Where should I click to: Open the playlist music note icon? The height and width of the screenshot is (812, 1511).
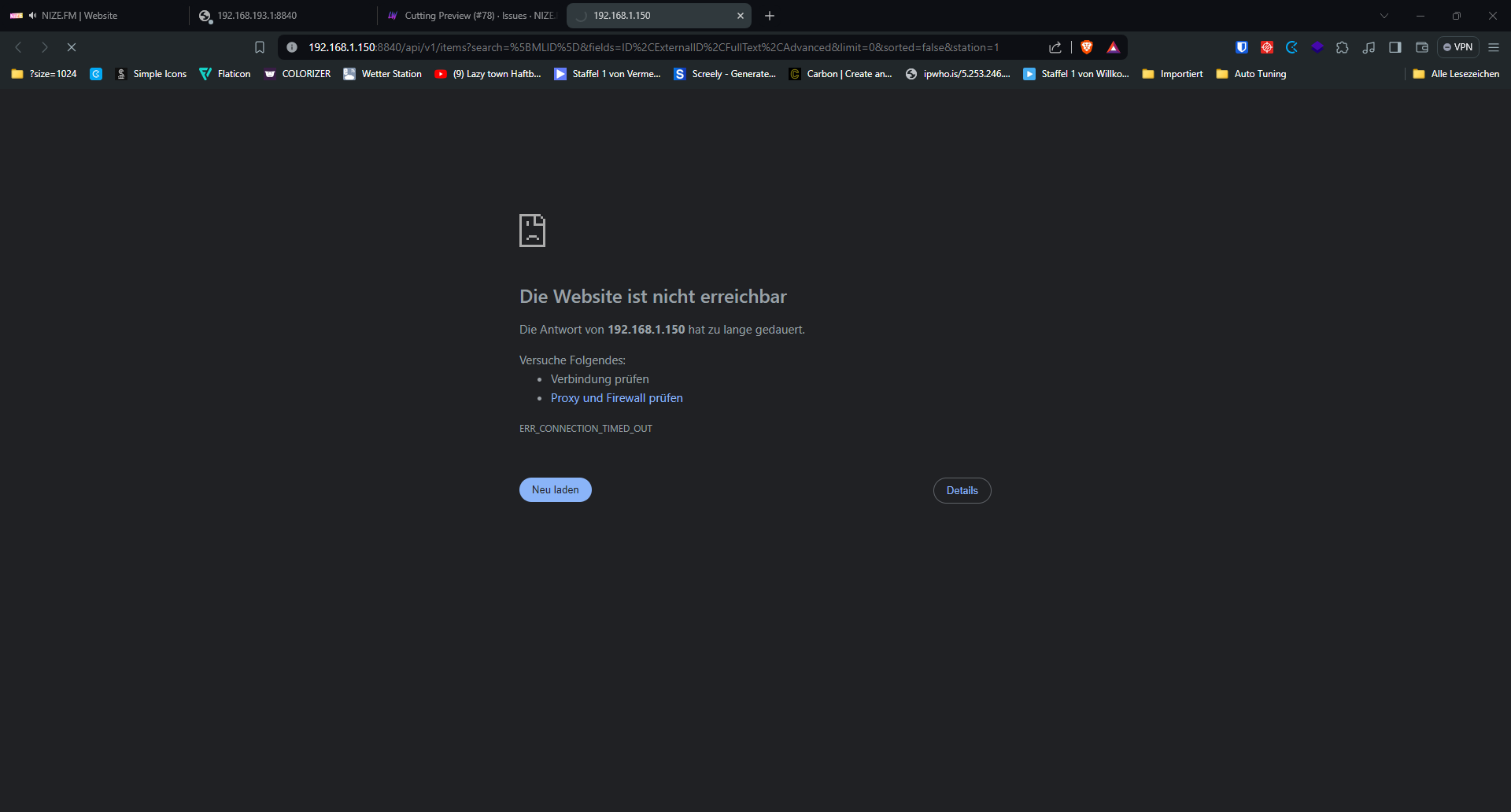point(1369,47)
